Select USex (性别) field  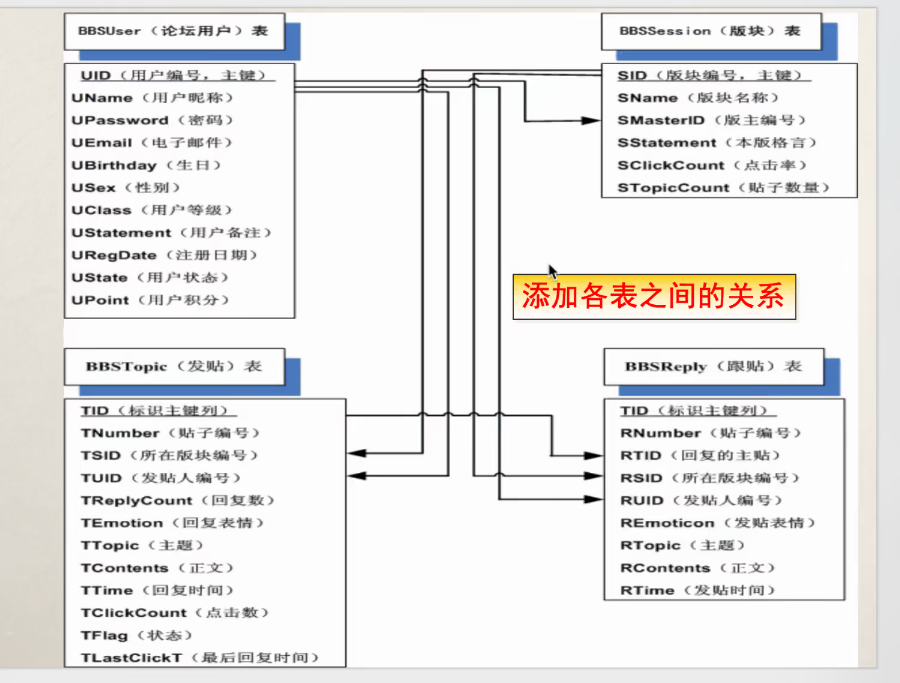(x=126, y=188)
